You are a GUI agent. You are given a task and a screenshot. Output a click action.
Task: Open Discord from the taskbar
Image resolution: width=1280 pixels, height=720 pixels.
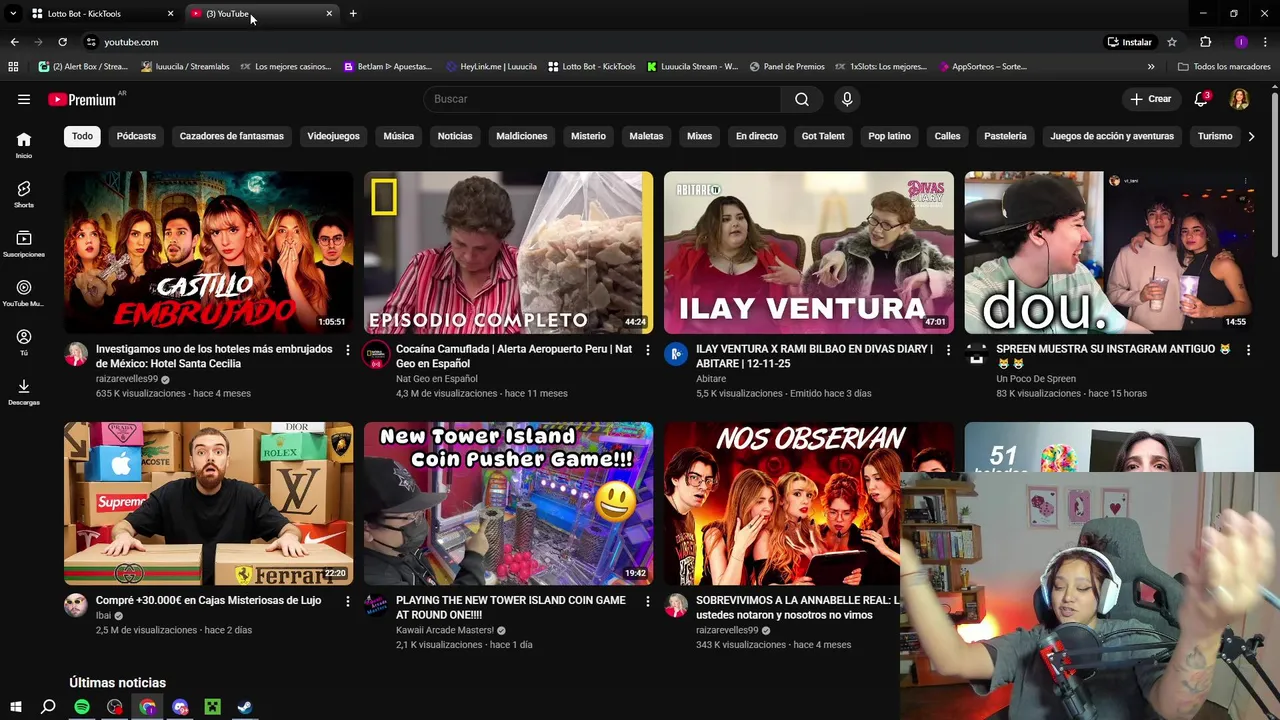[x=180, y=707]
